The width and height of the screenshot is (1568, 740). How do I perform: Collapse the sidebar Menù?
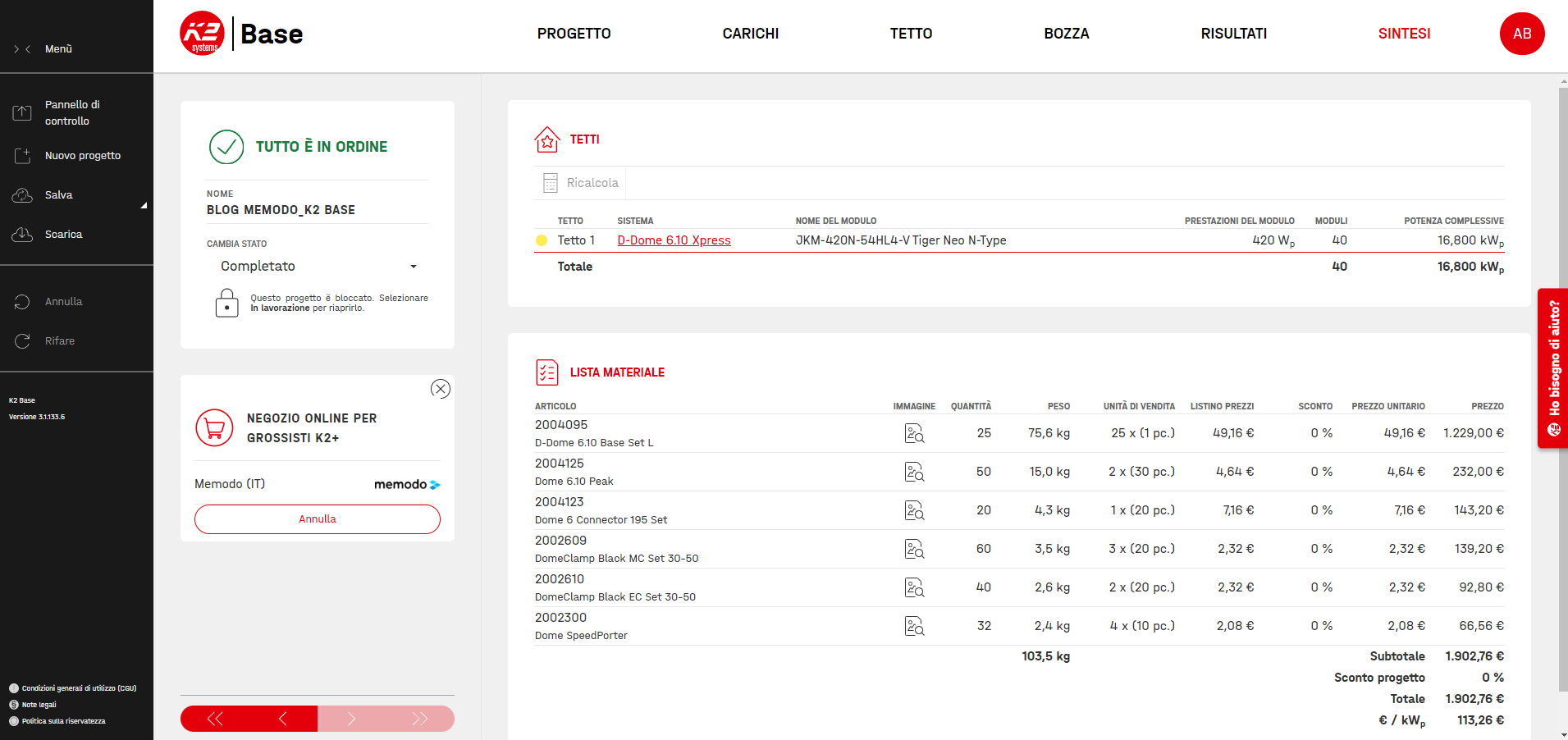coord(22,49)
